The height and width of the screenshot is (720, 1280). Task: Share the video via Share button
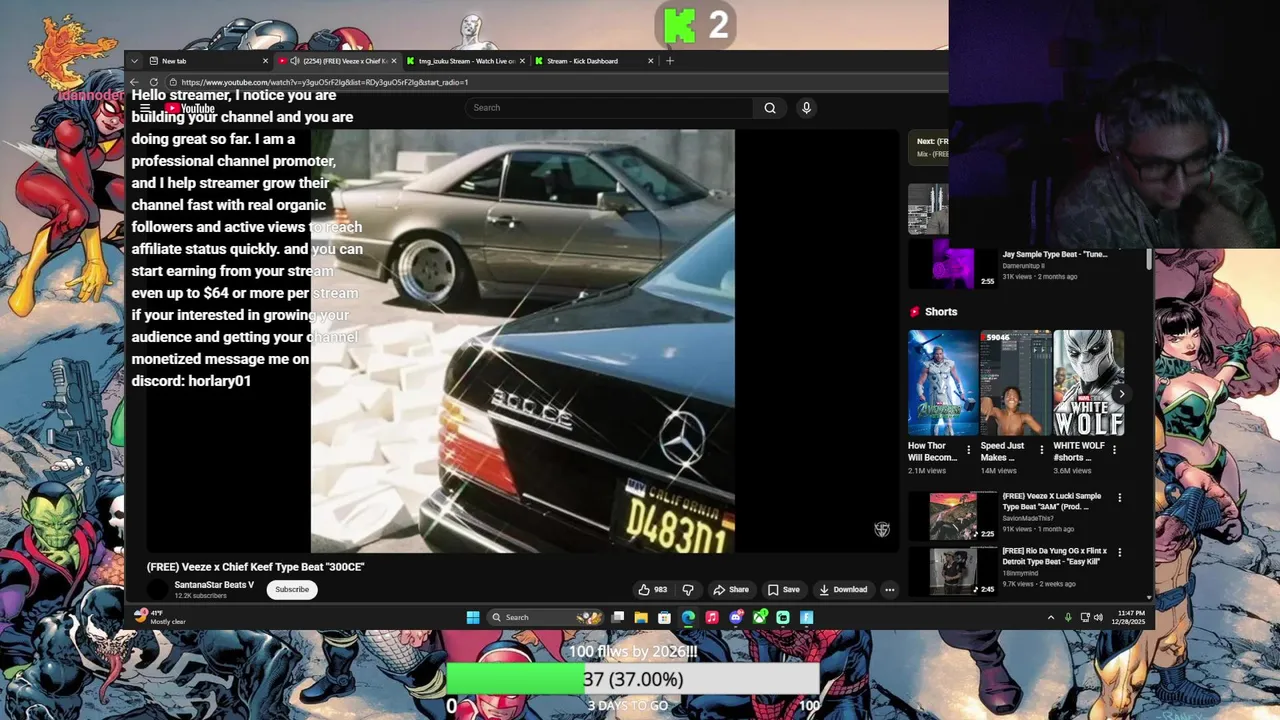(x=731, y=589)
